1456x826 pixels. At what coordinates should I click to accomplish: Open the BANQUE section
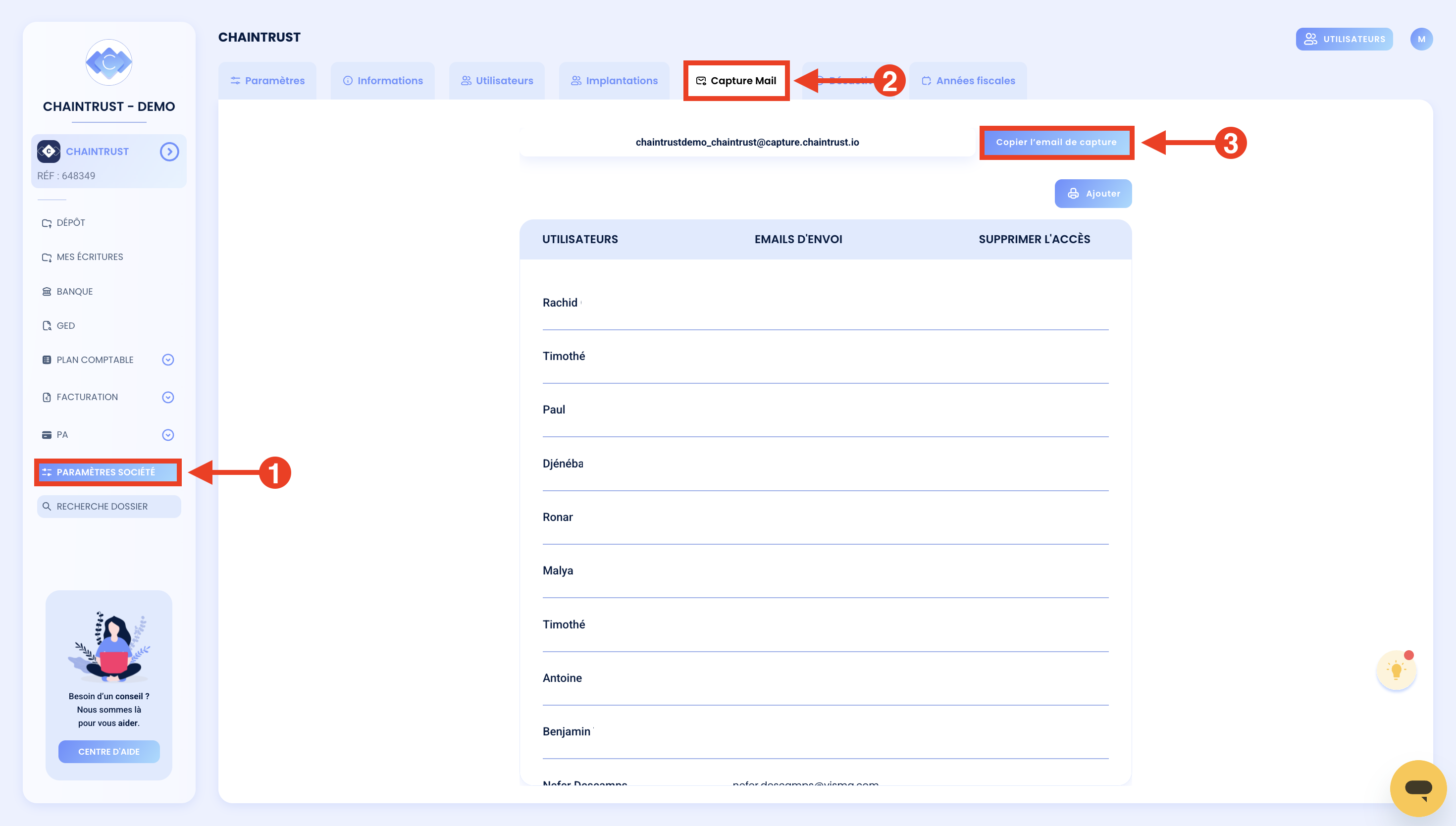point(74,292)
